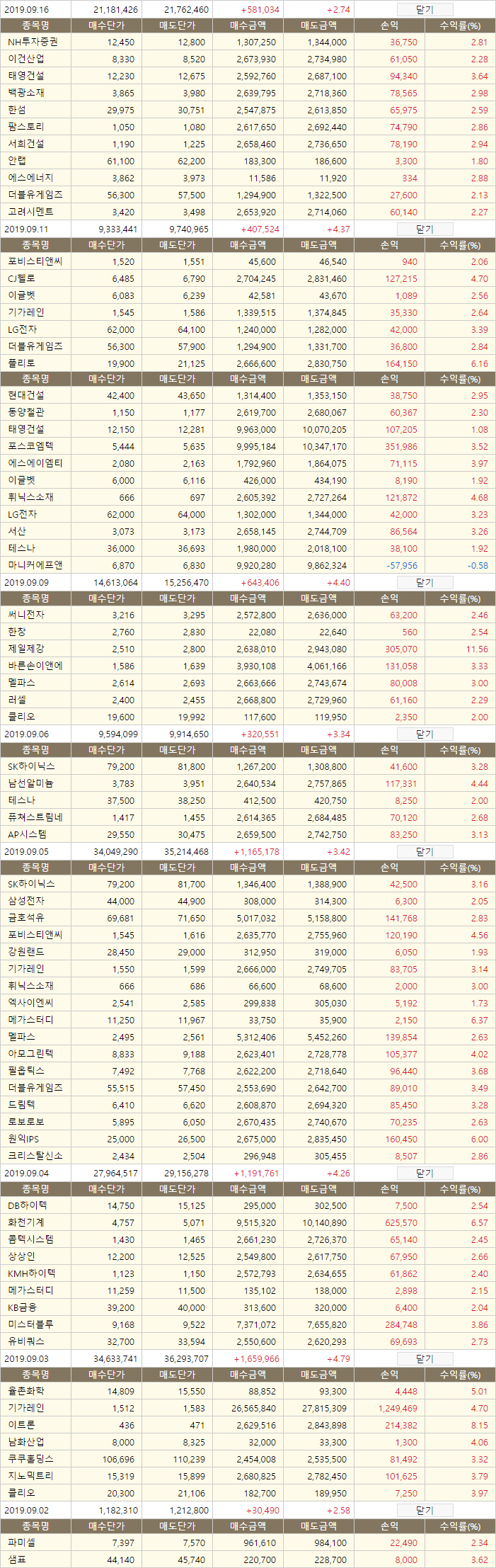This screenshot has width=496, height=1568.
Task: Click on 로보로보
Action: point(26,1122)
